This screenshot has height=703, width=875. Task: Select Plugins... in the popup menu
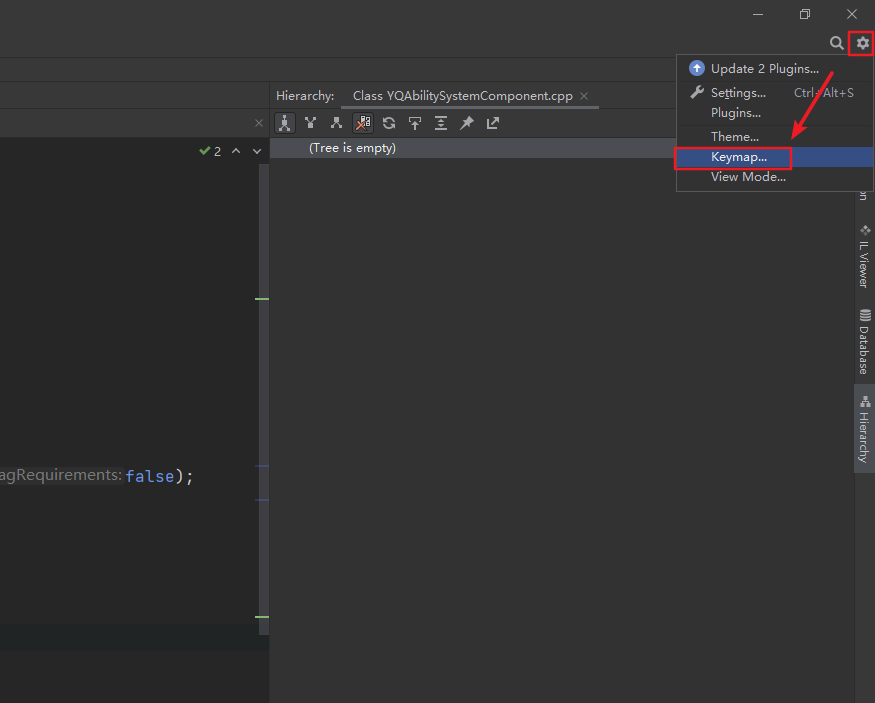pyautogui.click(x=775, y=113)
